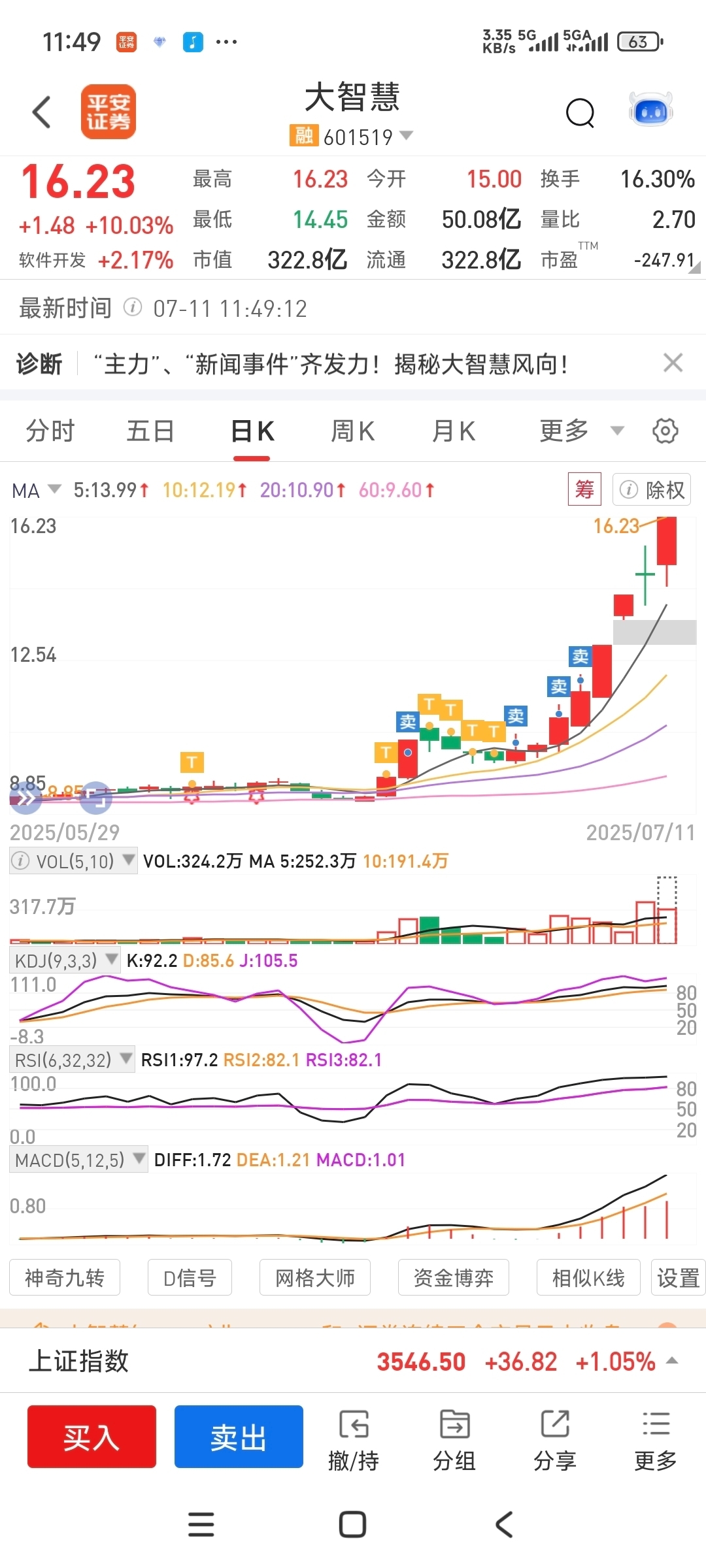Close the 诊断 banner
Image resolution: width=706 pixels, height=1568 pixels.
tap(673, 363)
